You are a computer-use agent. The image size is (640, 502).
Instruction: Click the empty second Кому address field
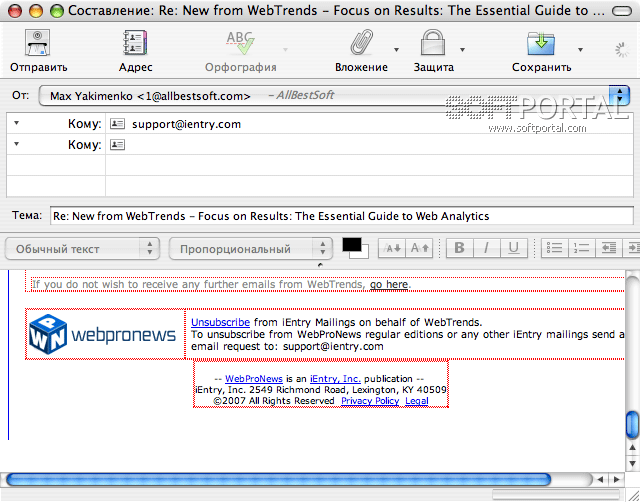[x=369, y=144]
